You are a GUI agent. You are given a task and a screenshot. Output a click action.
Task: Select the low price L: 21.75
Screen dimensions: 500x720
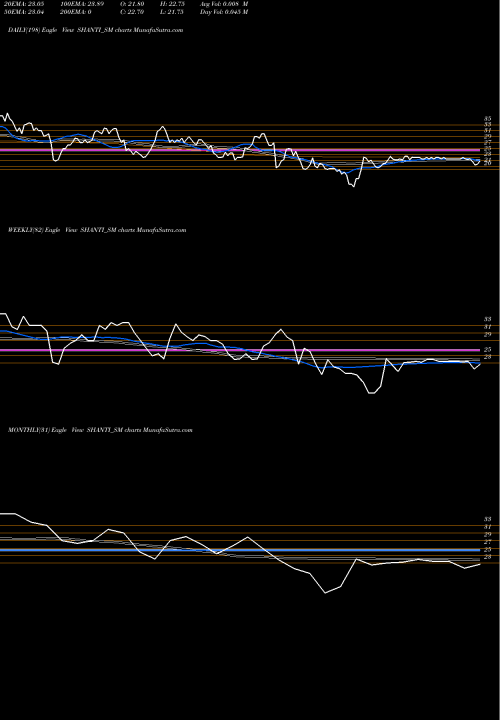(172, 12)
